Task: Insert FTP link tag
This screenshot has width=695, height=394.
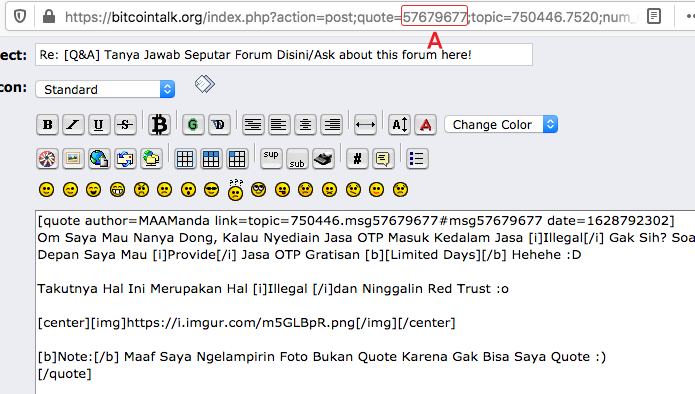Action: (151, 159)
